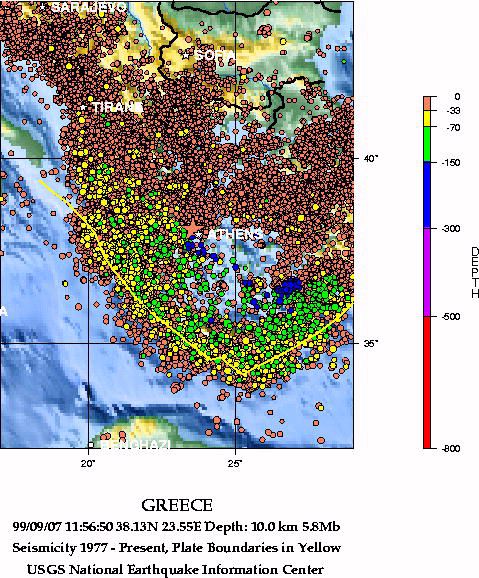Click the large orange epicenter star near Athens
479x578 pixels.
(192, 229)
